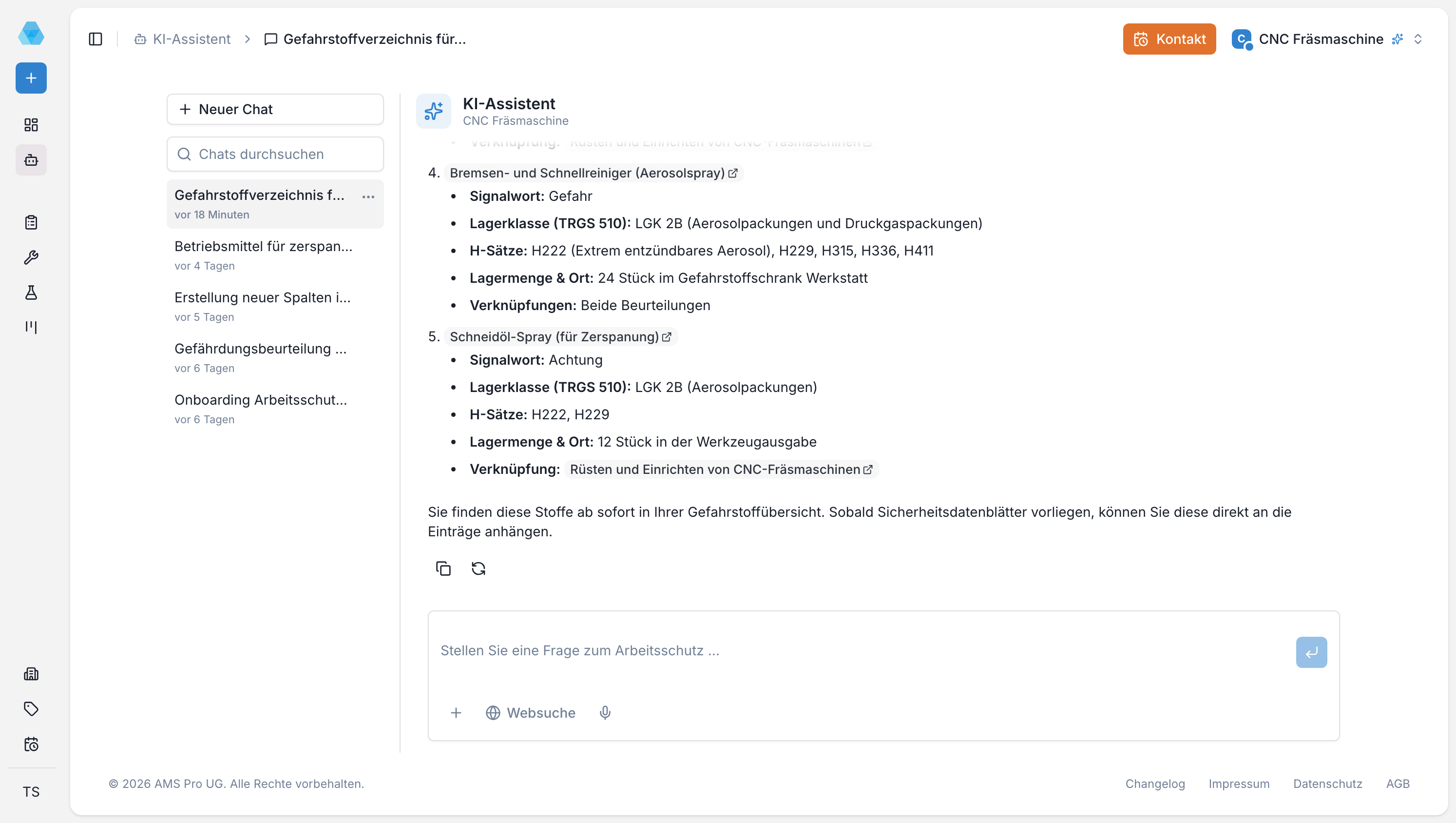Screen dimensions: 1456x823
Task: Focus the Chats durchsuchen search field
Action: point(275,155)
